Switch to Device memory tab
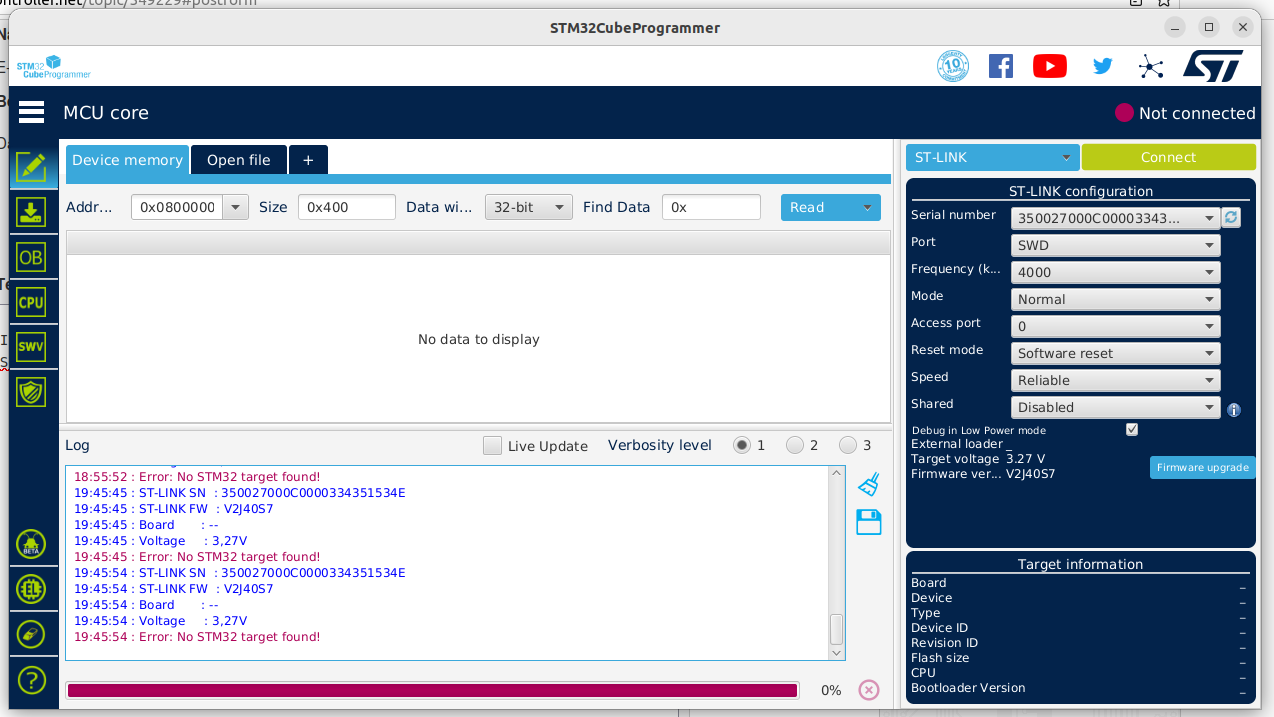 (128, 160)
